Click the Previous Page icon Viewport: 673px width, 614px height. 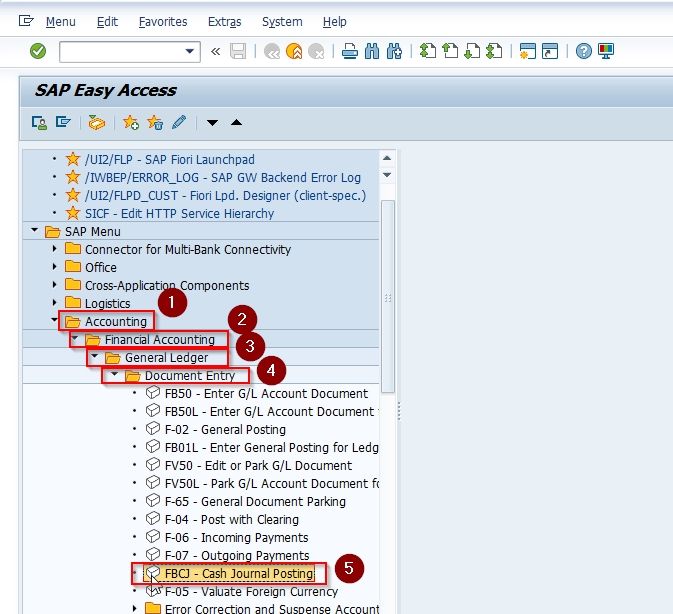(x=450, y=51)
